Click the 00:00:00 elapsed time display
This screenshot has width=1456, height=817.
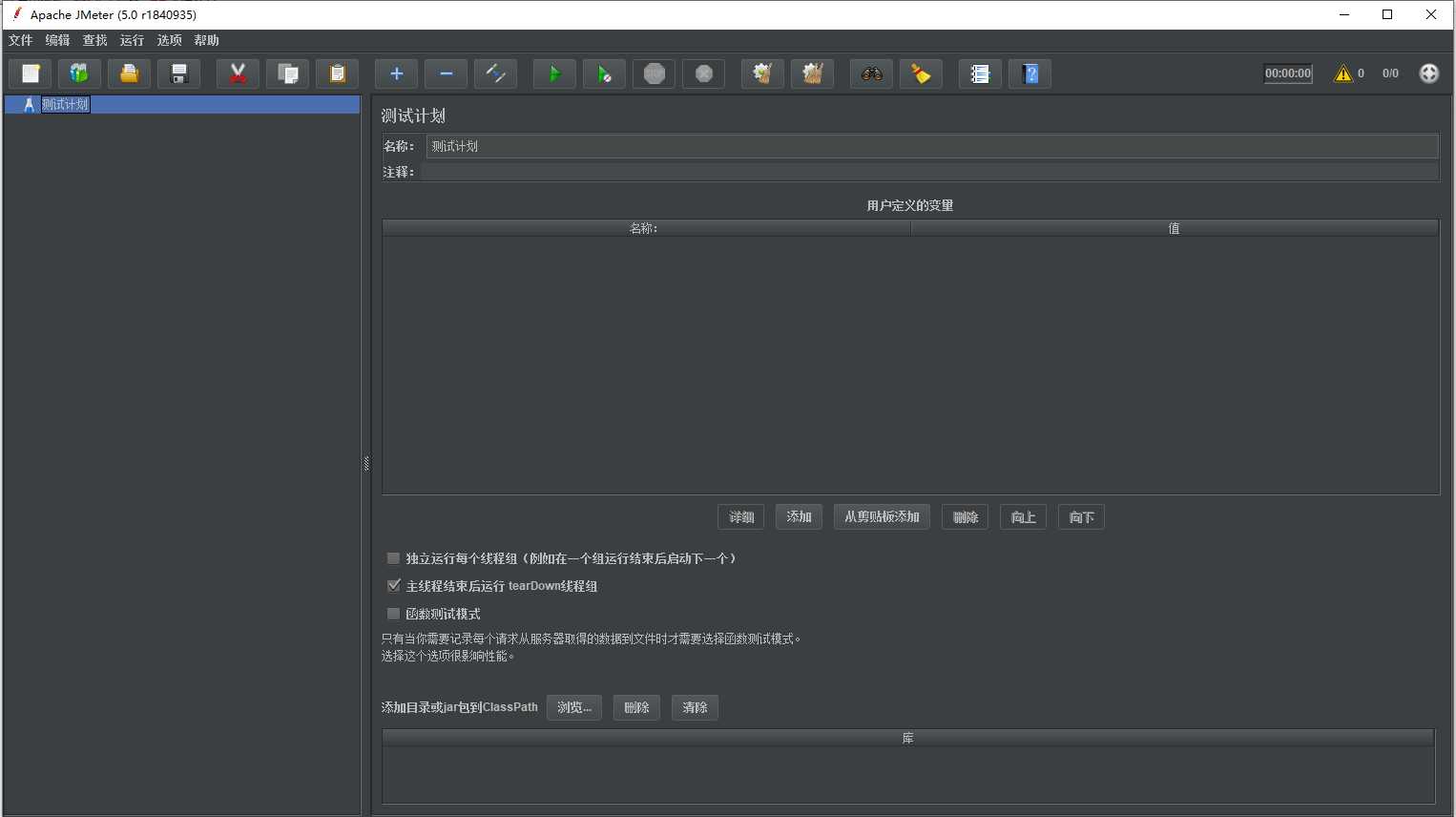tap(1288, 73)
